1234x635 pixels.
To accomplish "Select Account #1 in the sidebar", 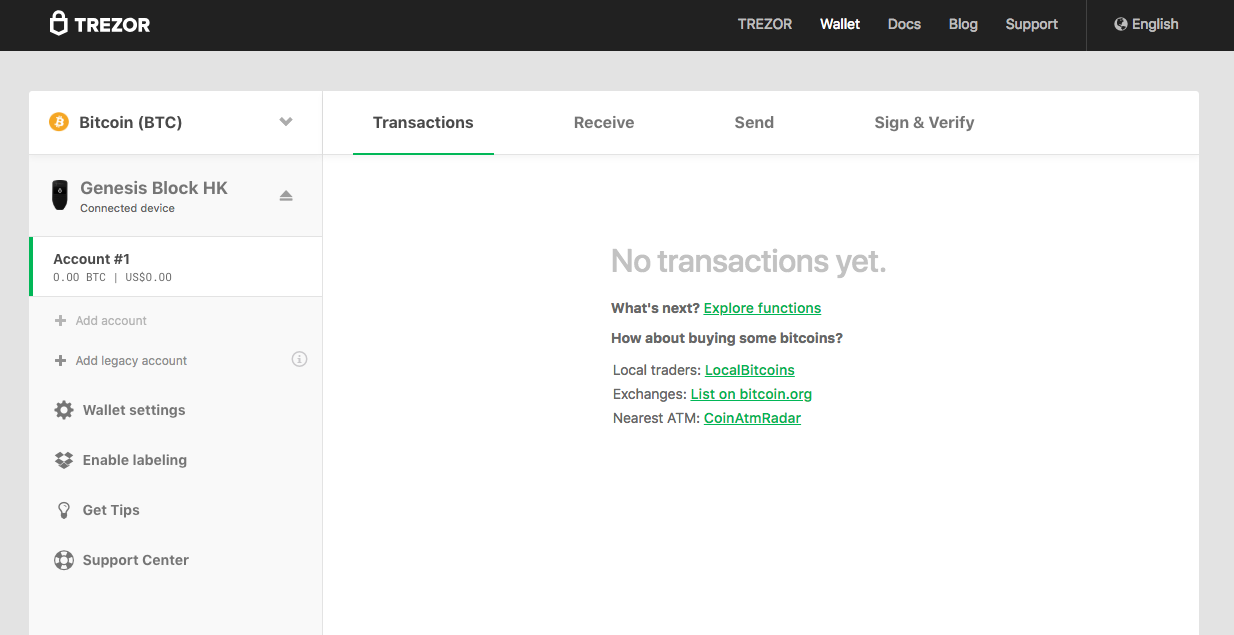I will point(176,267).
